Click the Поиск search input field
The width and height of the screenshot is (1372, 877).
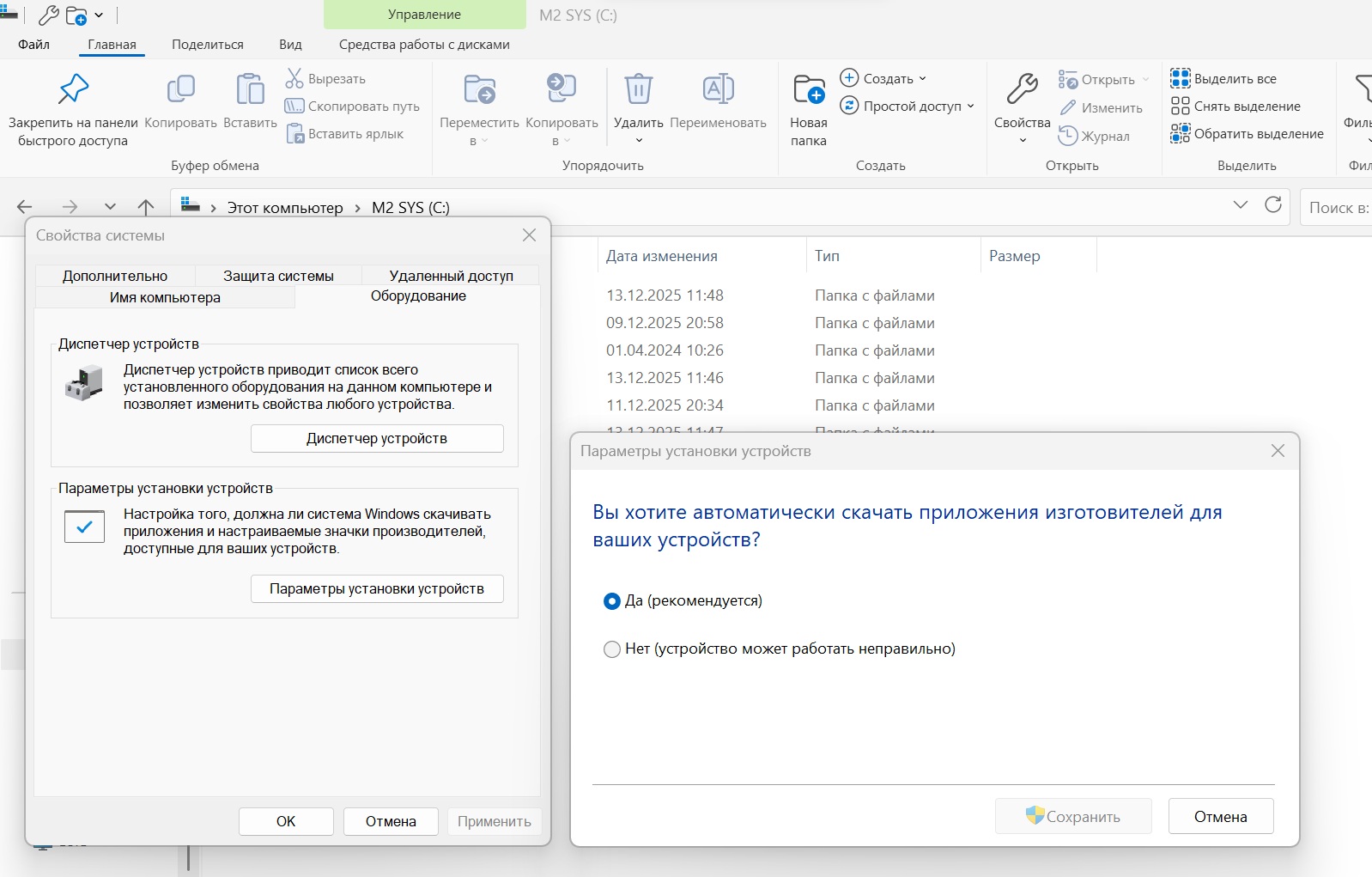[x=1336, y=208]
